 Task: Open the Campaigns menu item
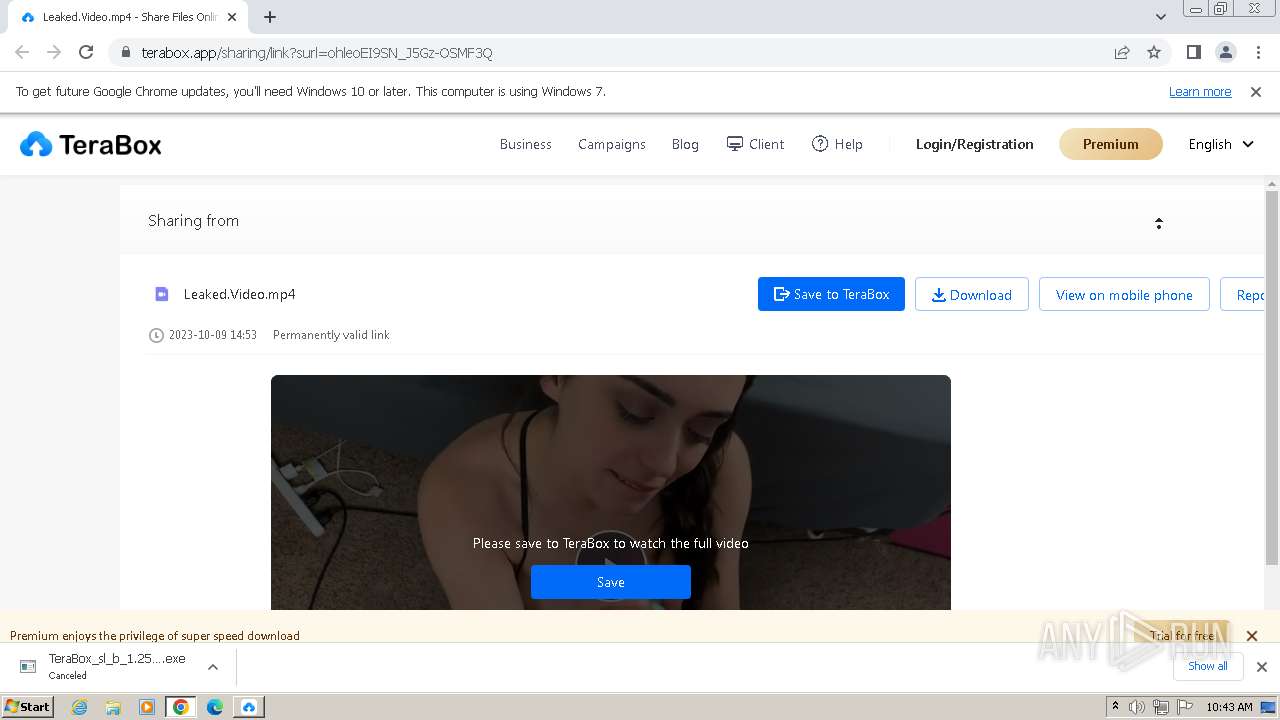[612, 144]
